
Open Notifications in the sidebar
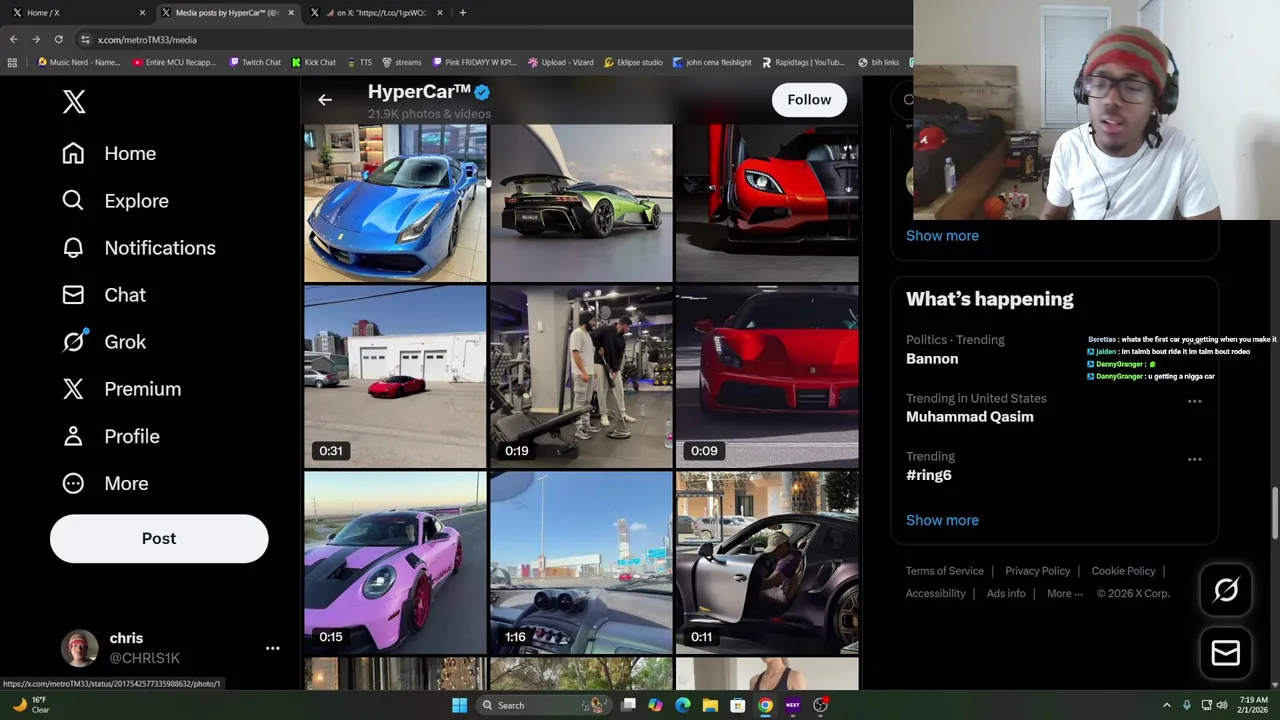[138, 248]
